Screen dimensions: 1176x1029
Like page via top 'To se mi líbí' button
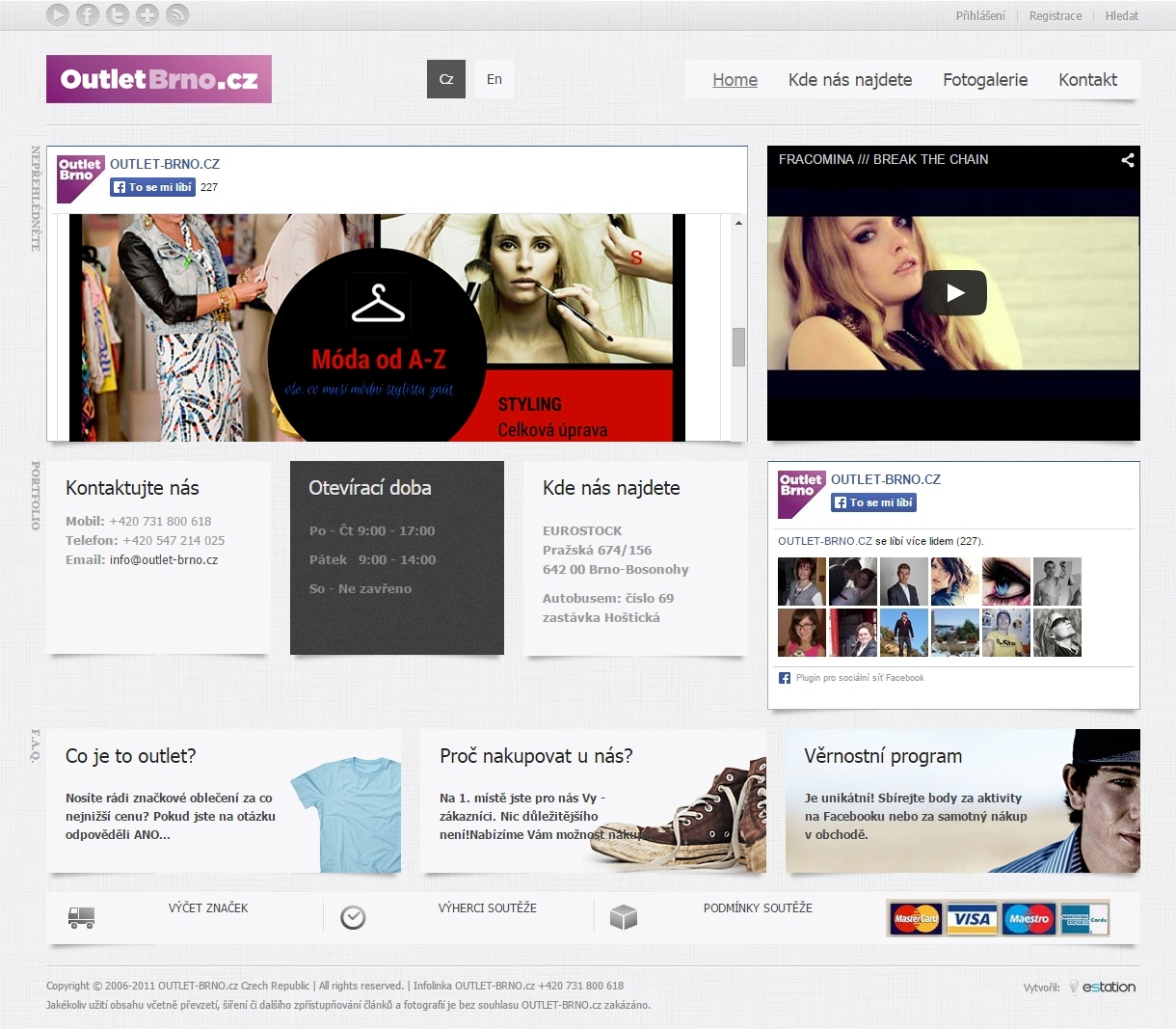pos(152,187)
